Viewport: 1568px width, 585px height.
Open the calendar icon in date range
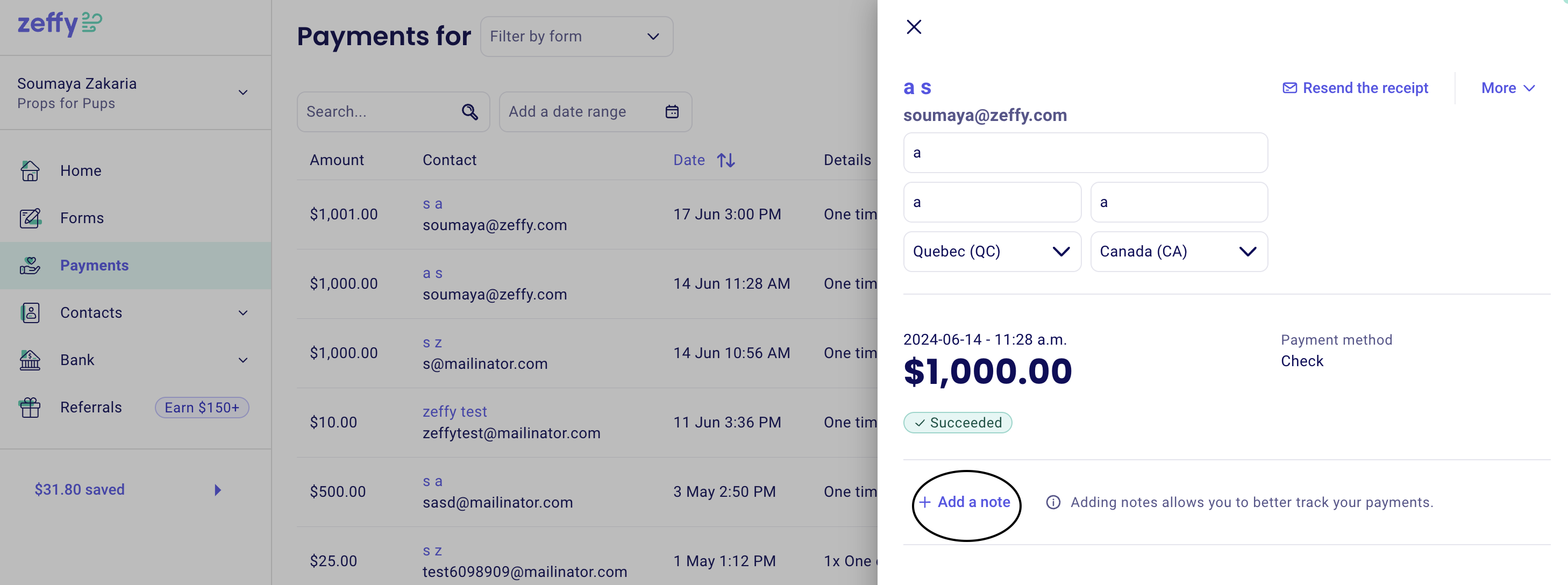coord(672,112)
